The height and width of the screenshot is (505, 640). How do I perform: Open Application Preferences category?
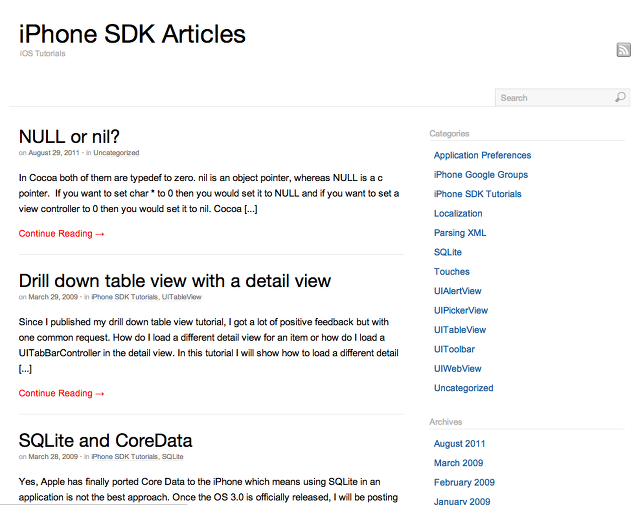[x=482, y=155]
